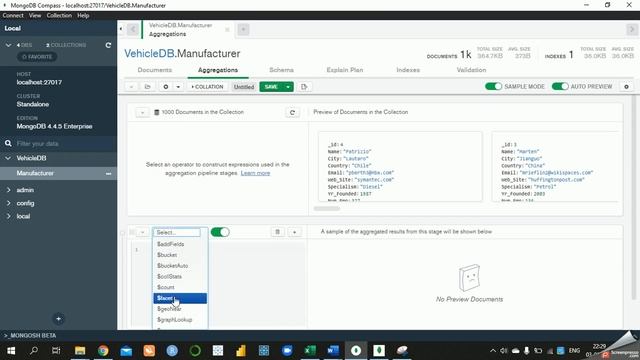The image size is (640, 360).
Task: Click the minus icon on Manufacturer row
Action: 108,173
